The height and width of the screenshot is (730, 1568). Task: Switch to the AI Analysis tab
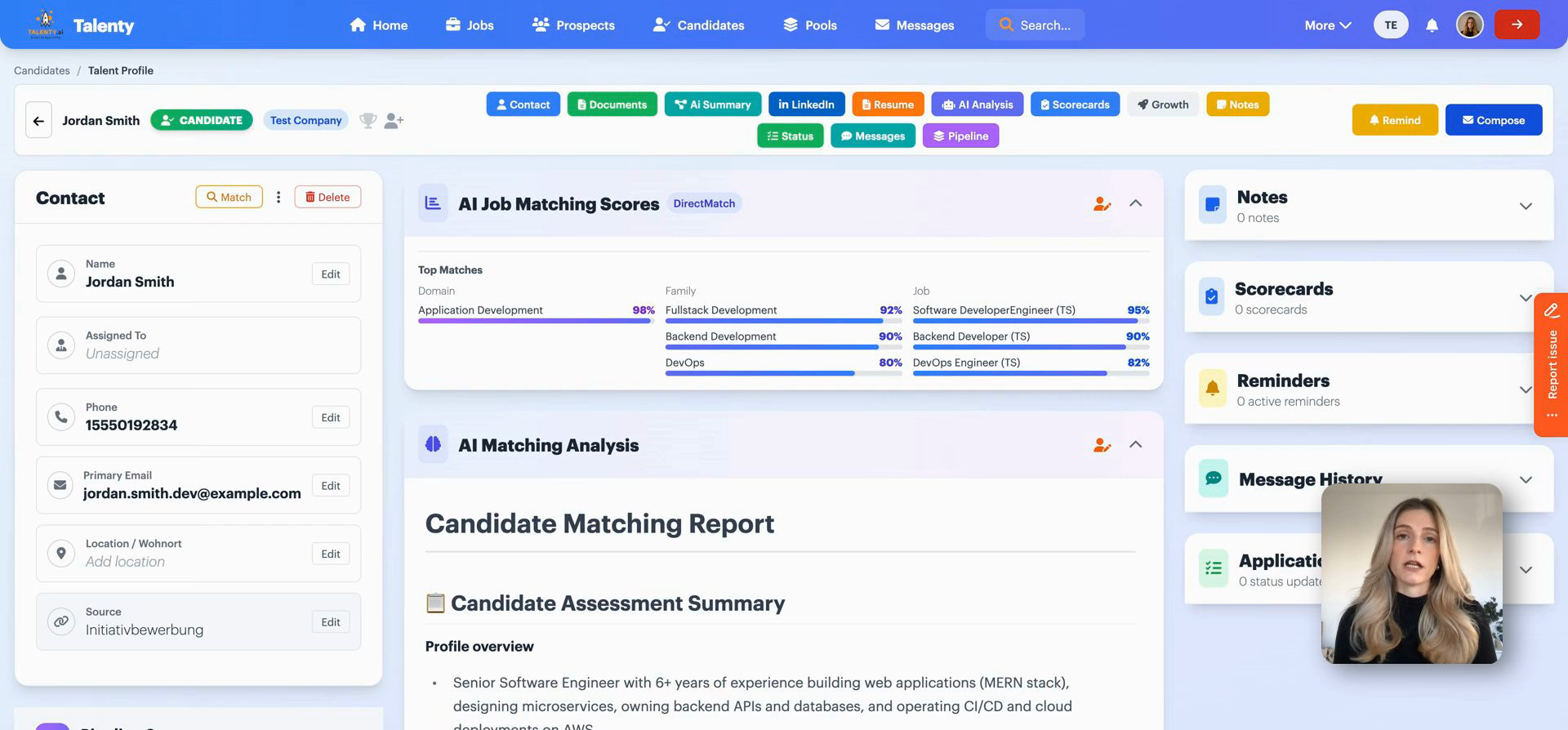977,105
